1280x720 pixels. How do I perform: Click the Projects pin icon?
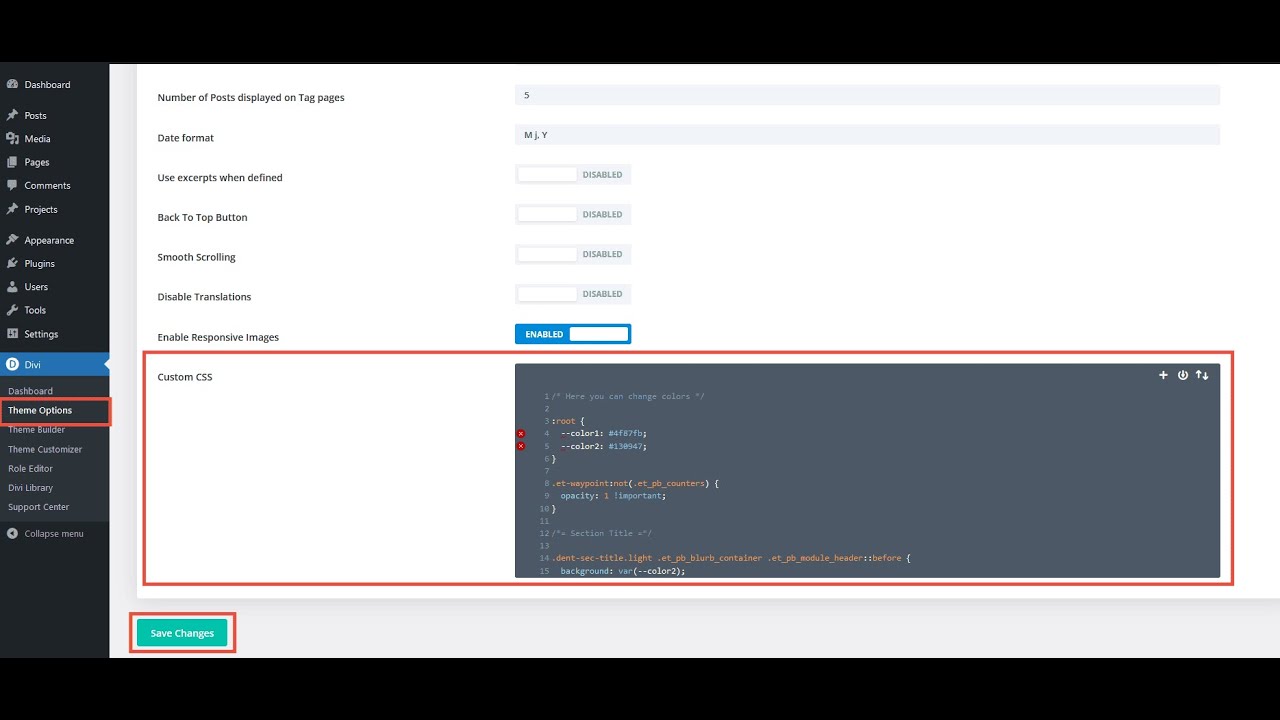pyautogui.click(x=12, y=209)
